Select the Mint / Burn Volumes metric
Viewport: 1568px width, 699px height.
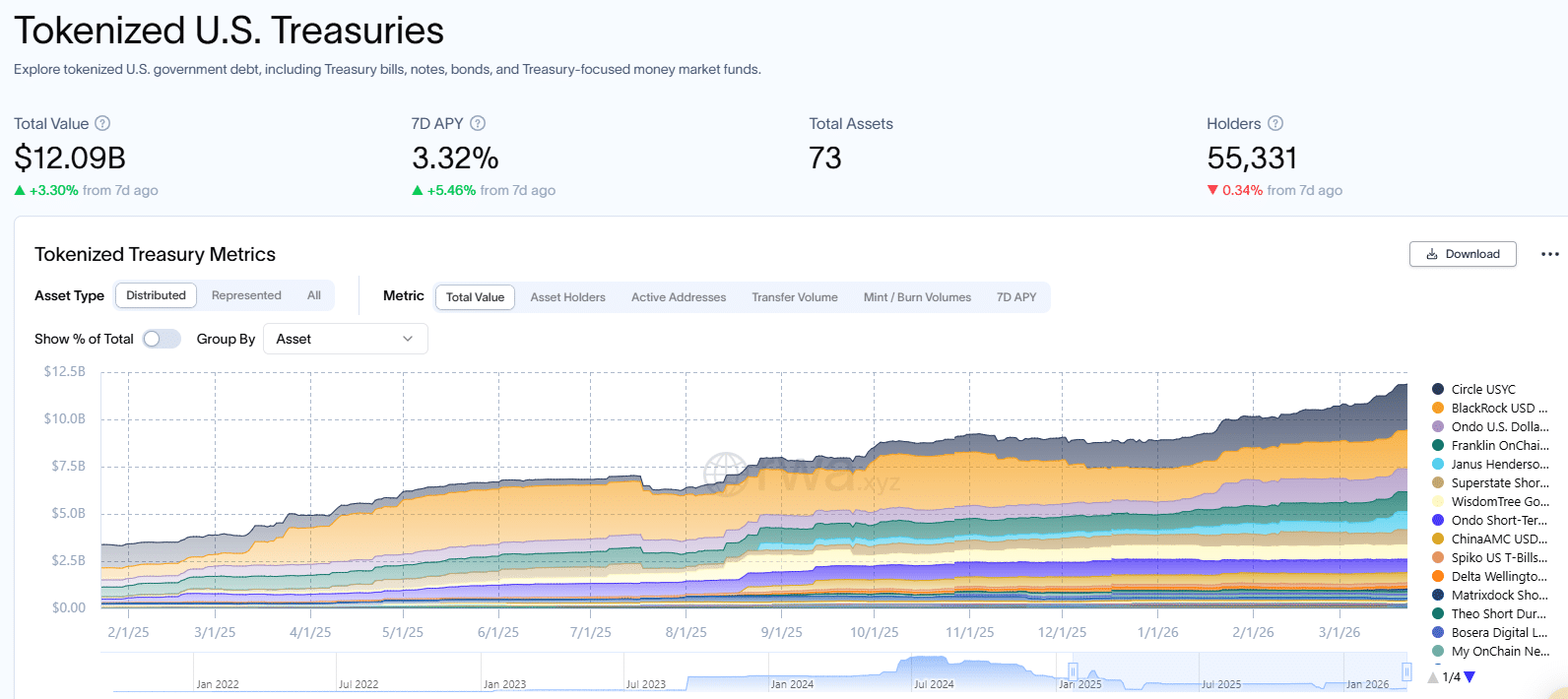pyautogui.click(x=917, y=297)
